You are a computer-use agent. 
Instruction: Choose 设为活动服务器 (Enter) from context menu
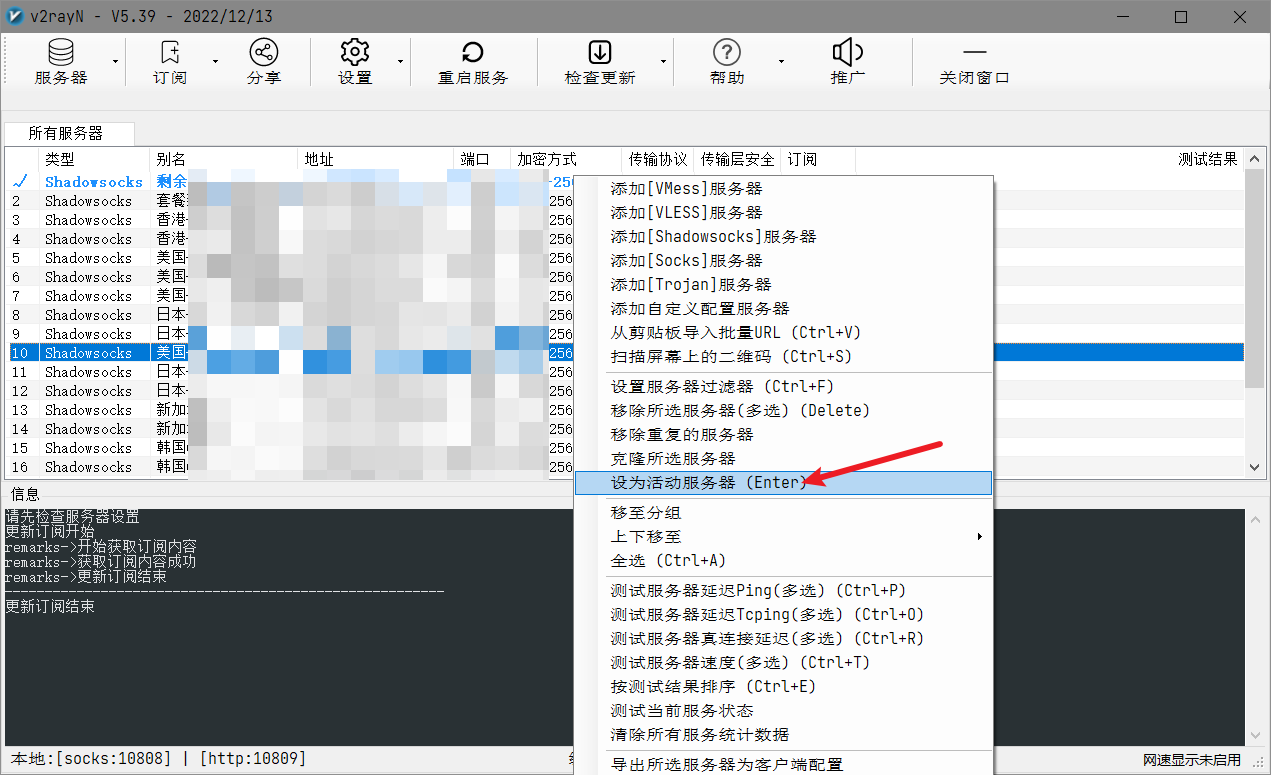click(708, 483)
